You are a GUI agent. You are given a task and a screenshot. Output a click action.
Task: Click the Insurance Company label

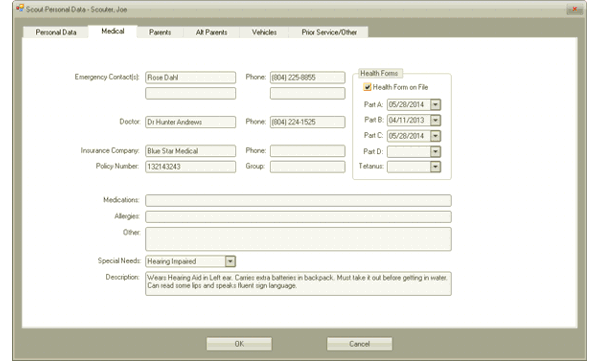(x=110, y=150)
